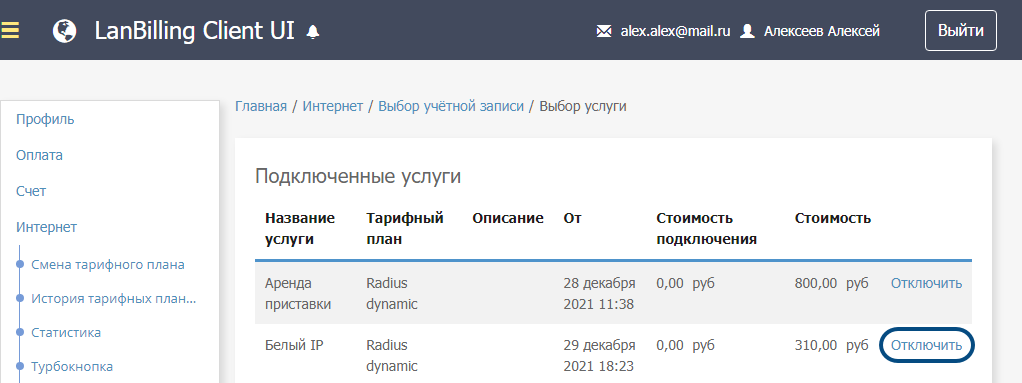This screenshot has width=1022, height=383.
Task: Click the Алексеев Алексей user name
Action: click(821, 31)
